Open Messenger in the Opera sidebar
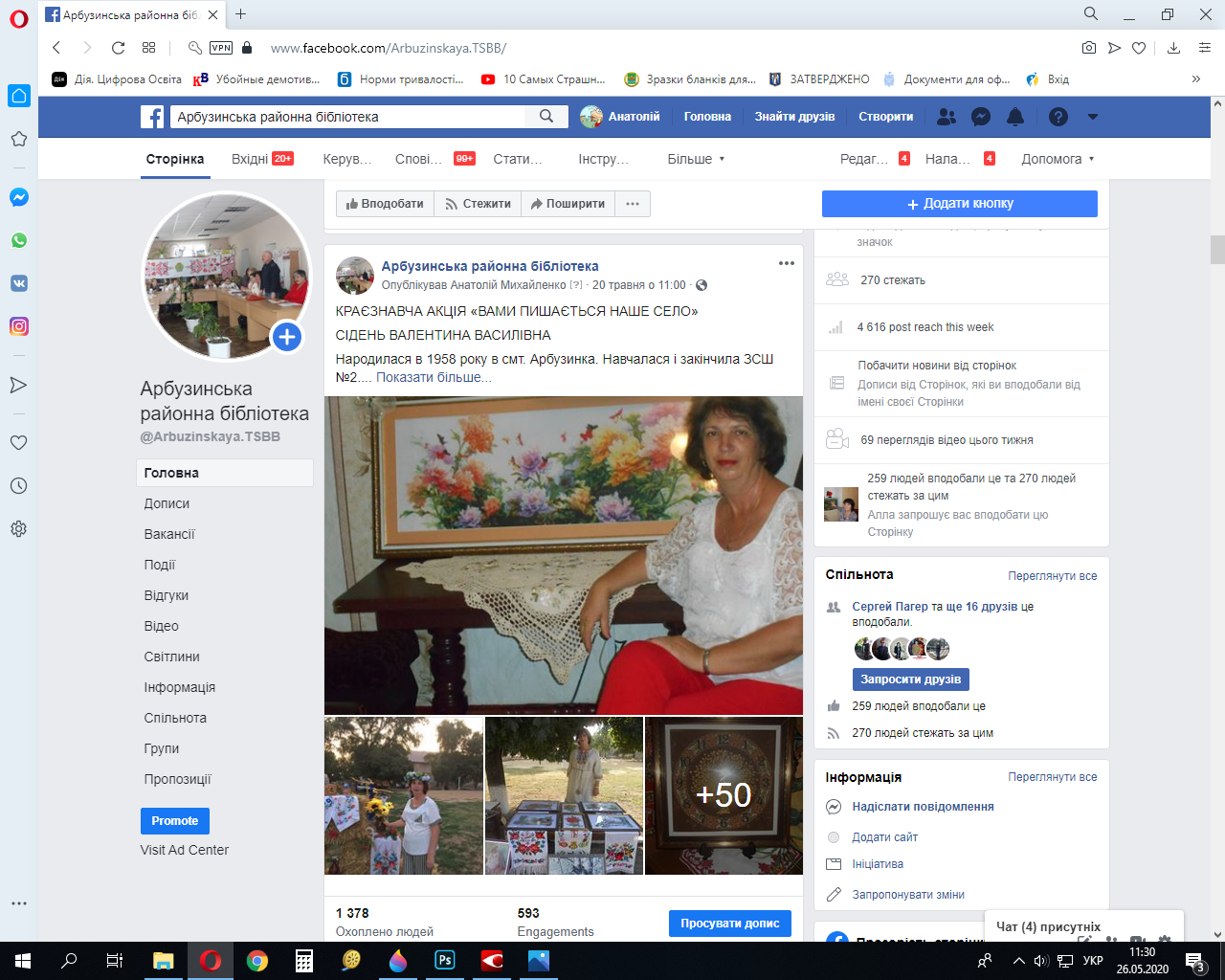Screen dimensions: 1225x980 [x=18, y=197]
